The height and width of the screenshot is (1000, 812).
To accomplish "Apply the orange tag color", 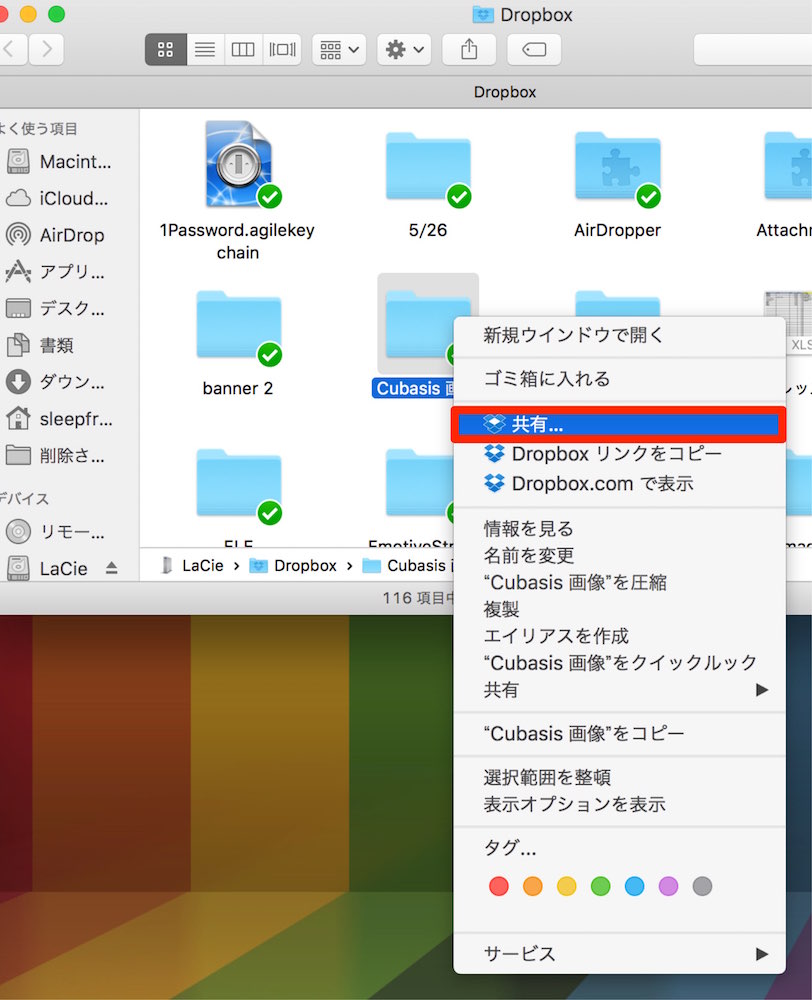I will click(533, 886).
